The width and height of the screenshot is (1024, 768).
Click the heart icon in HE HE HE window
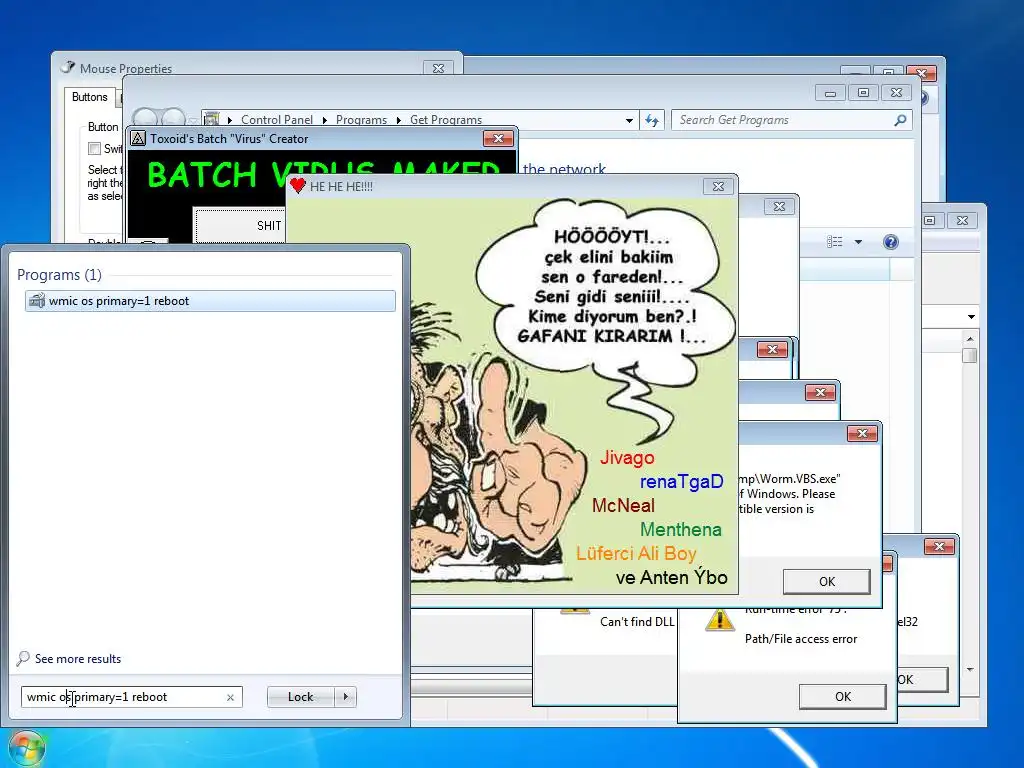298,186
